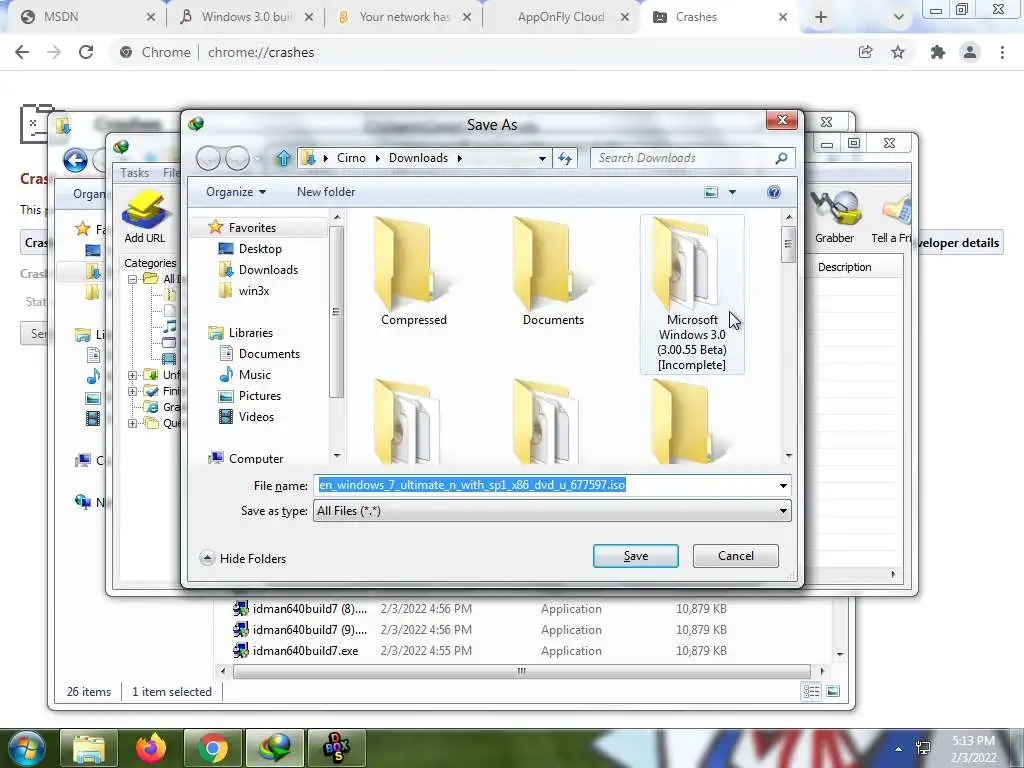1024x768 pixels.
Task: Open address bar previous locations dropdown
Action: [x=542, y=158]
